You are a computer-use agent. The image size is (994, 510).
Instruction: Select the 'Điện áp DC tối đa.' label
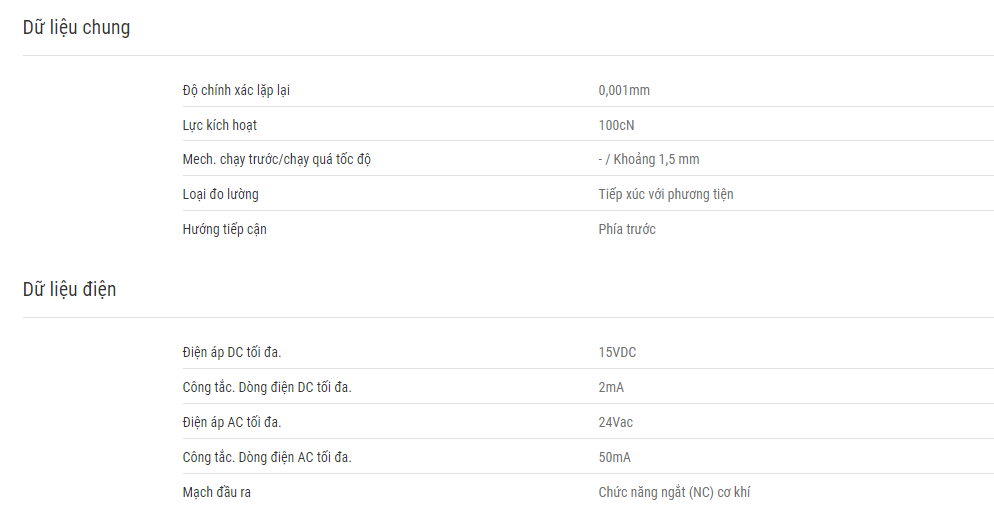232,352
